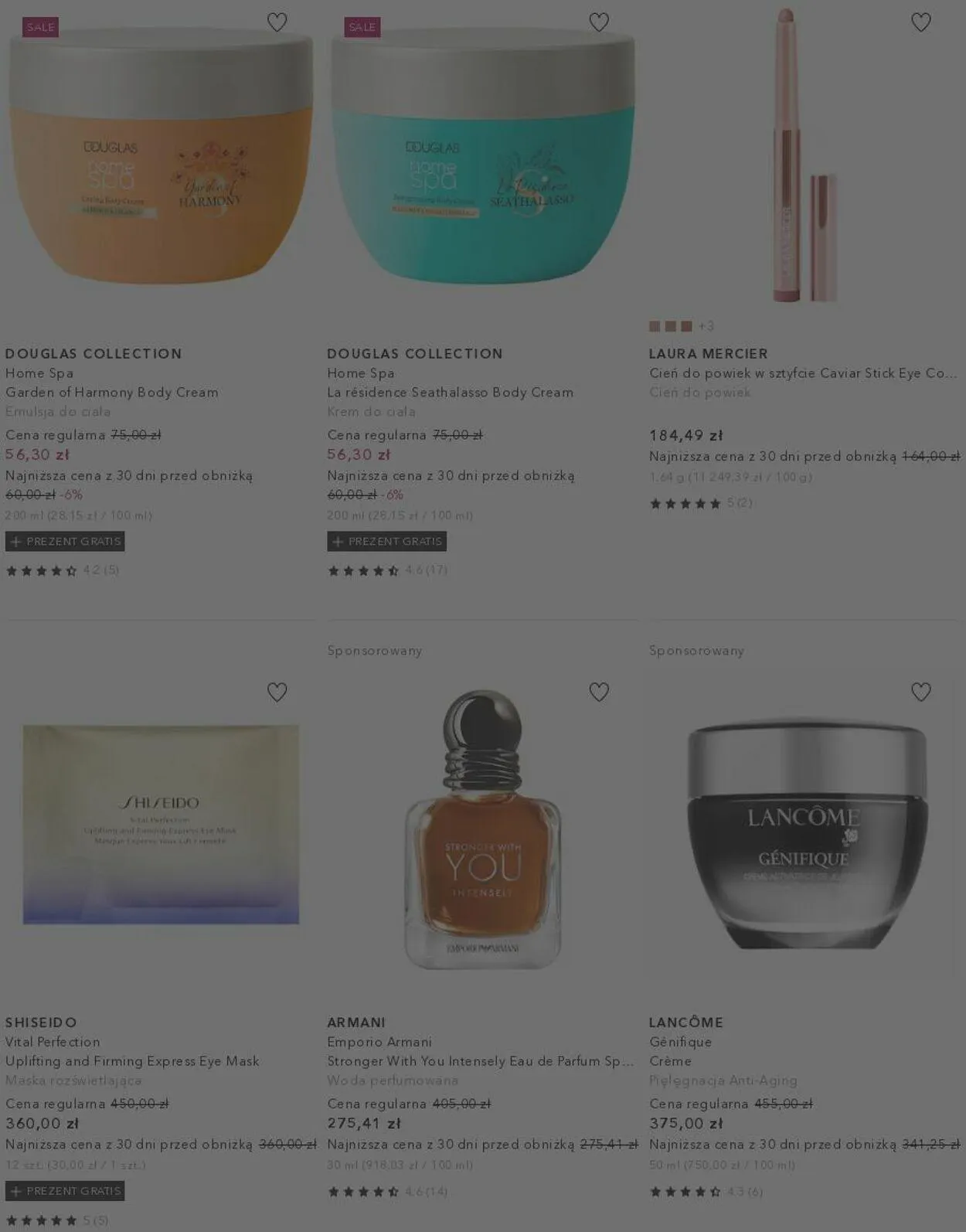
Task: Save Shiseido Eye Mask to wishlist
Action: pyautogui.click(x=277, y=692)
